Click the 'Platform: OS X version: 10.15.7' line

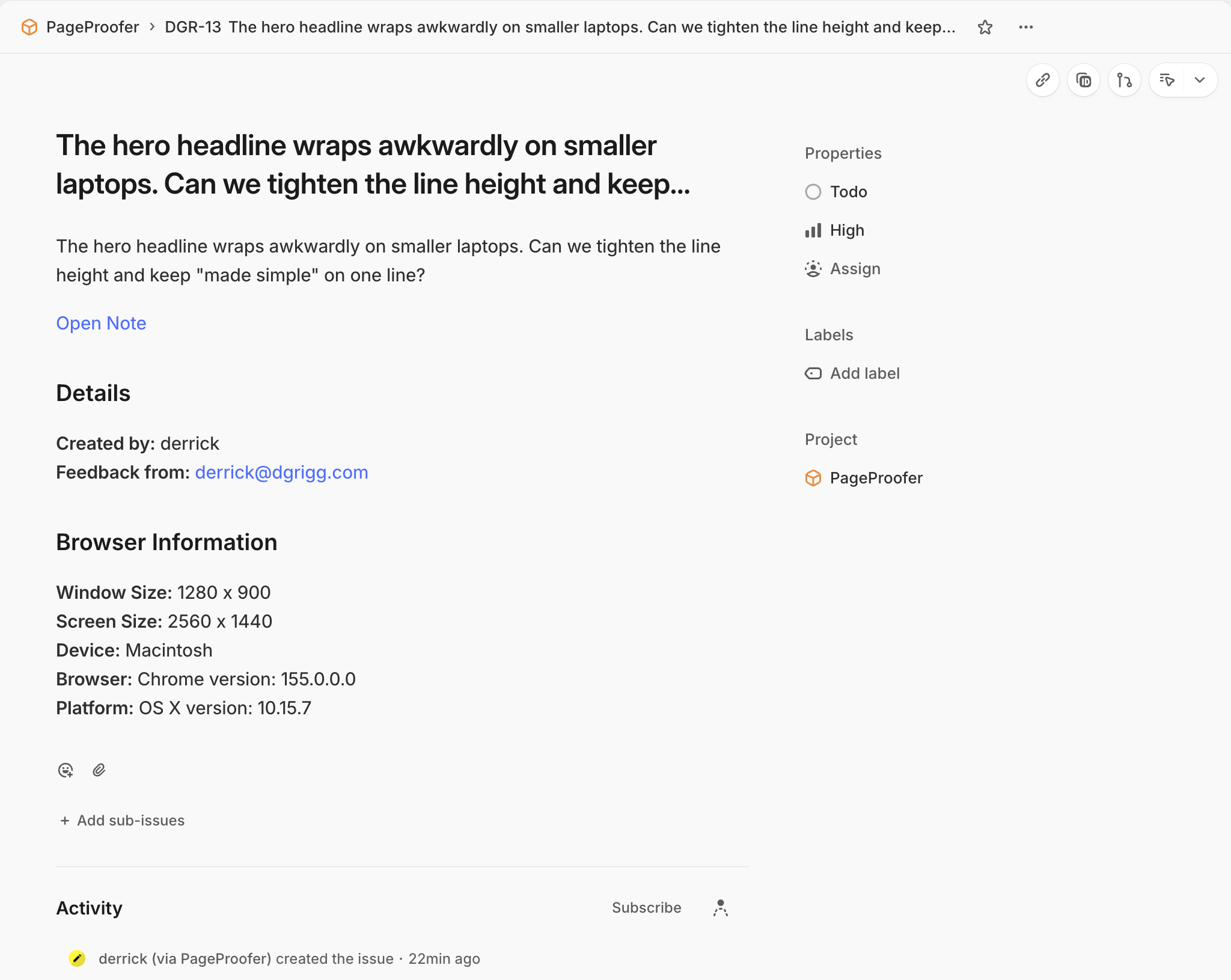184,708
